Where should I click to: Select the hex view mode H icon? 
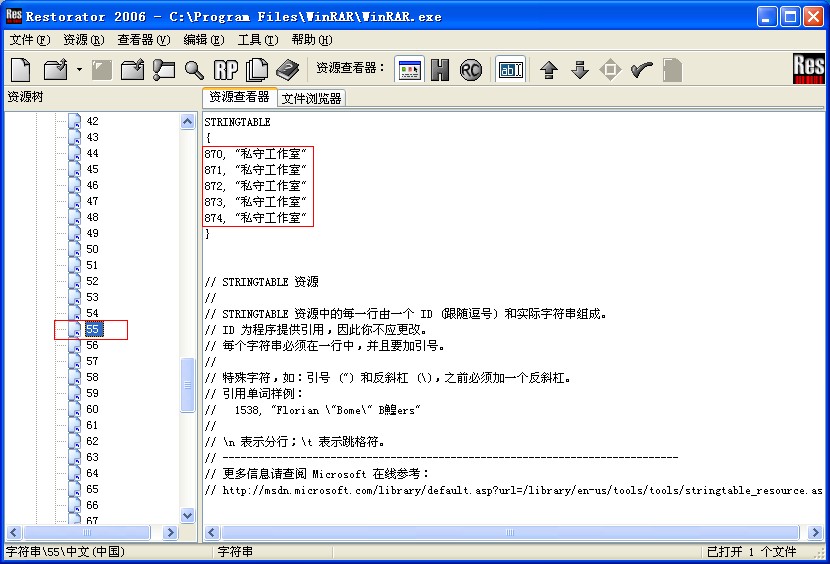click(x=440, y=70)
